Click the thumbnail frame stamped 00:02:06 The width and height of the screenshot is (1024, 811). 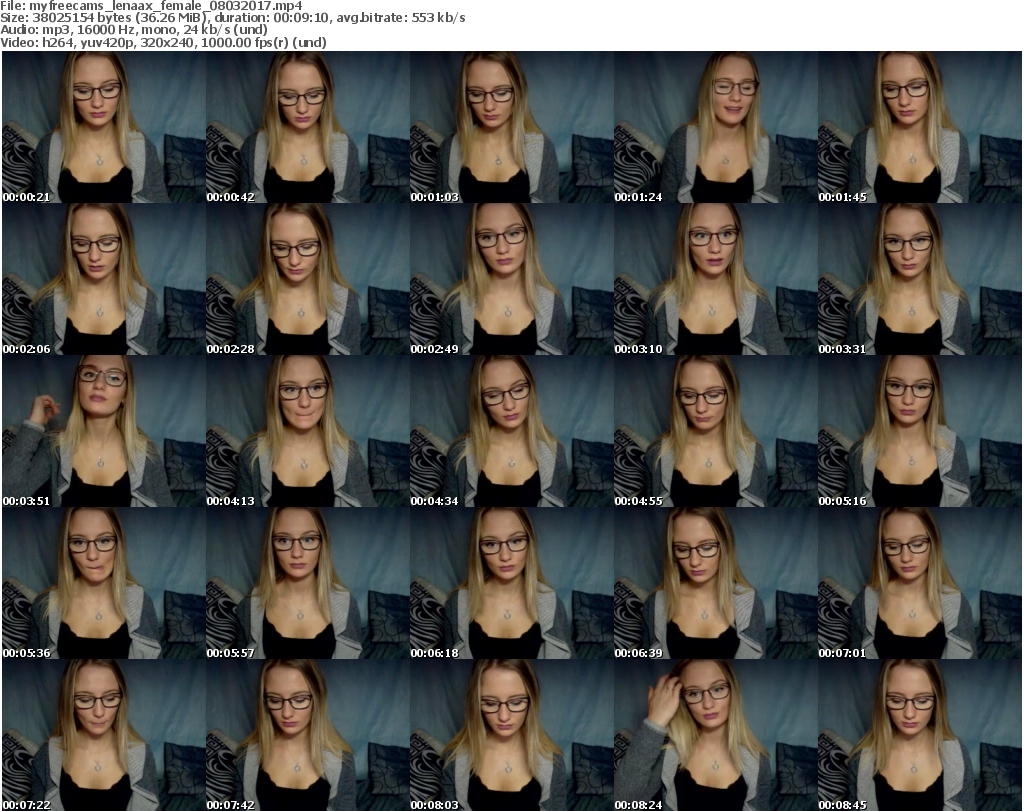point(104,279)
